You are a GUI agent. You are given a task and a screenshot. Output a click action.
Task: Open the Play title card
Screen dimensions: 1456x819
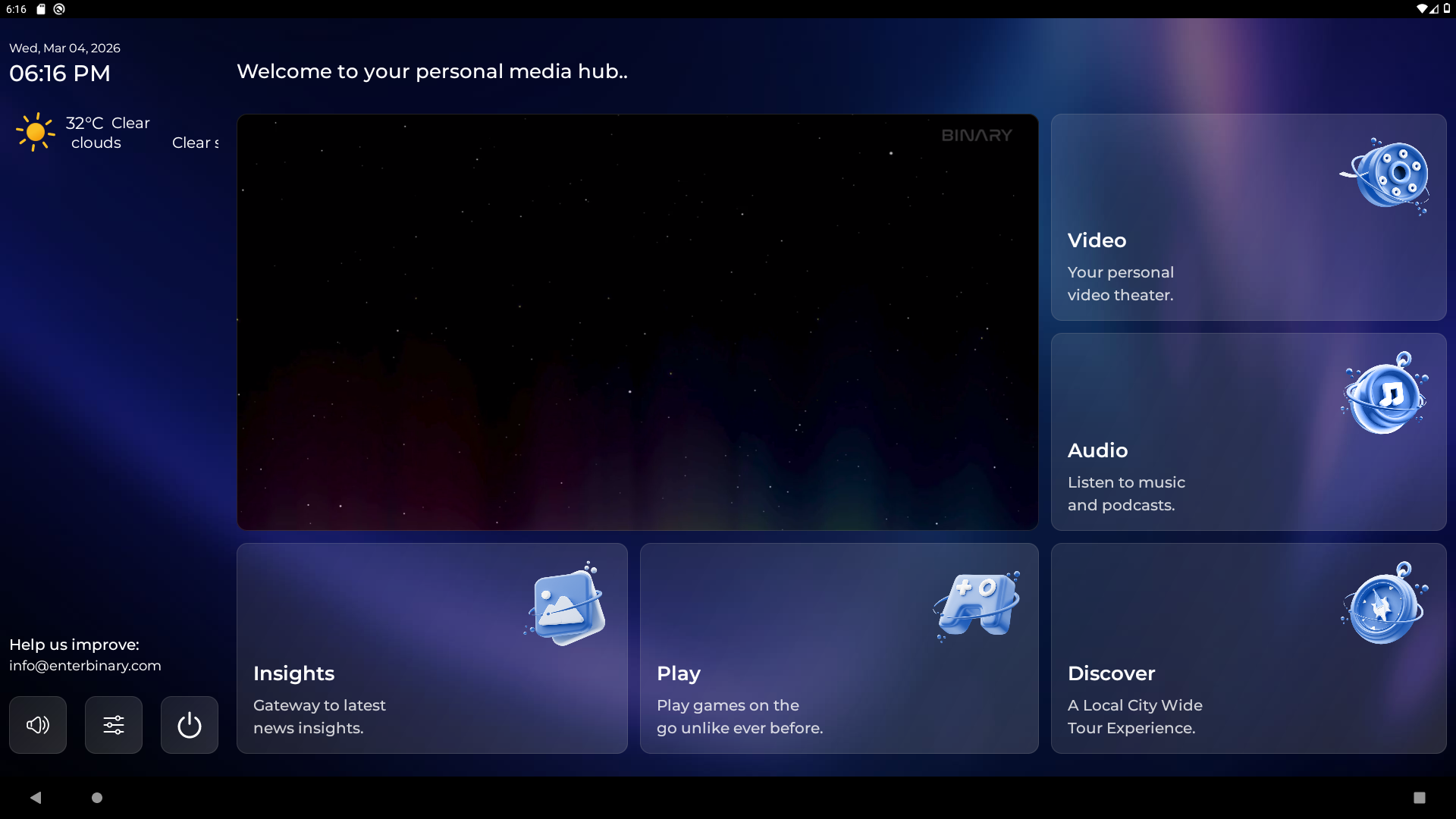[x=839, y=648]
